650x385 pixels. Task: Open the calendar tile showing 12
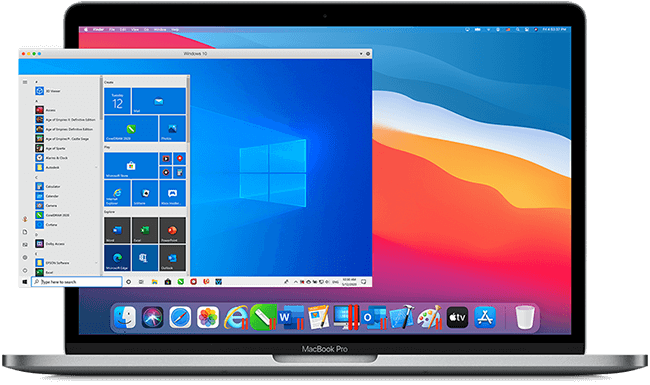point(117,101)
